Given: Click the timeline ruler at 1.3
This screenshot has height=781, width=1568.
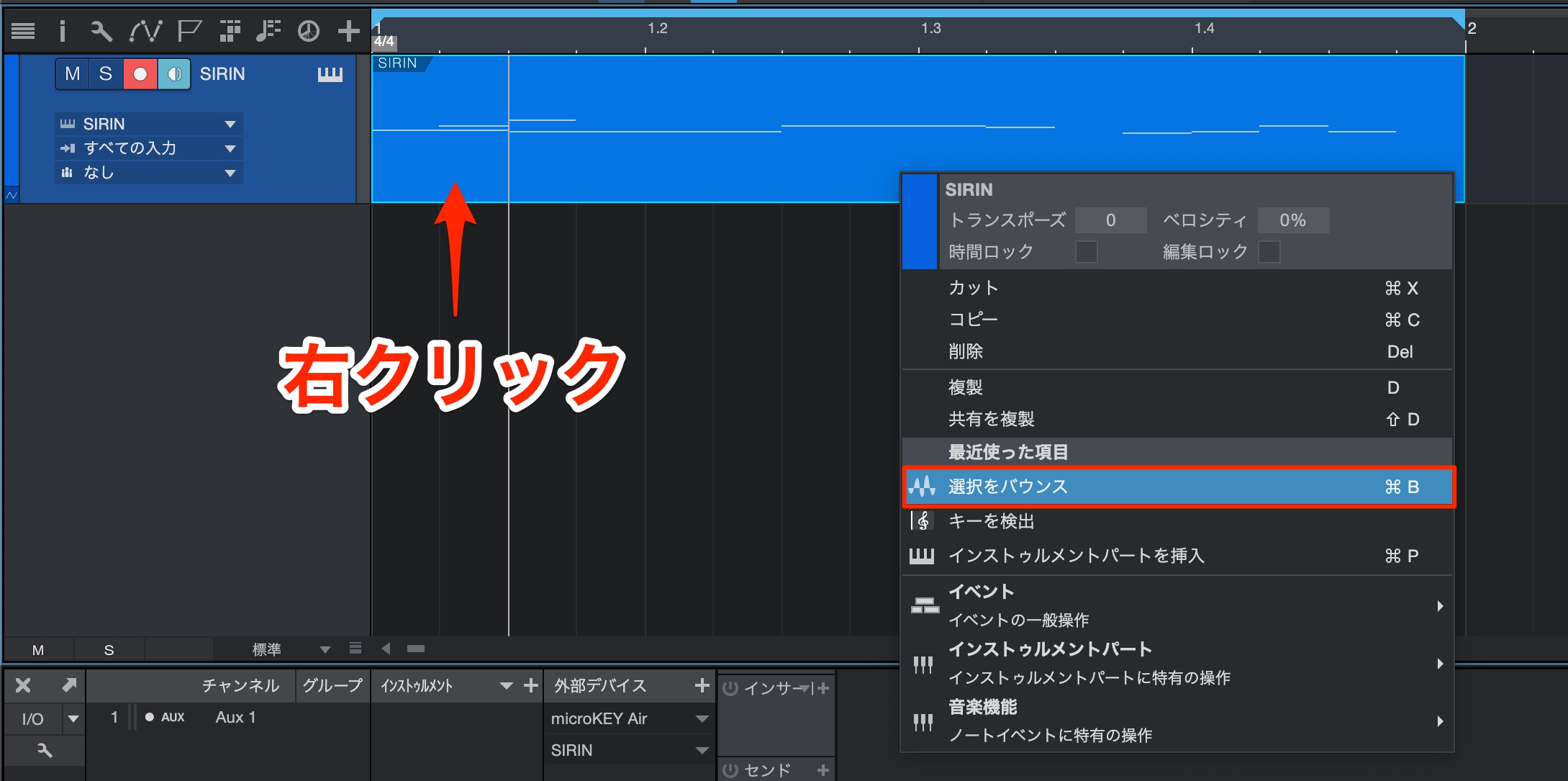Looking at the screenshot, I should [x=931, y=28].
